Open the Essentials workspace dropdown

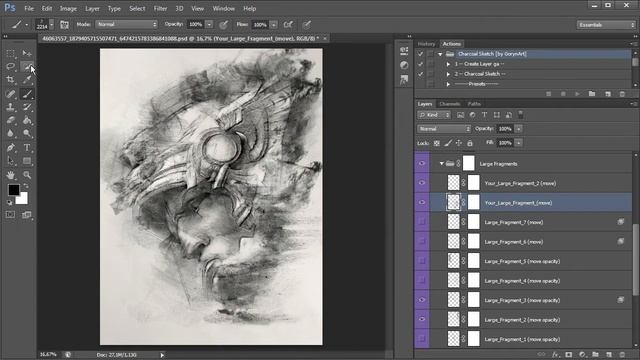point(606,25)
